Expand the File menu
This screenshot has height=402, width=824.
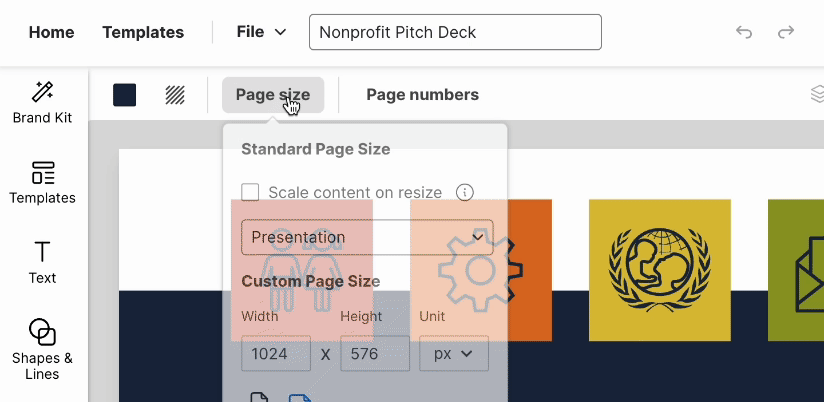click(x=261, y=32)
